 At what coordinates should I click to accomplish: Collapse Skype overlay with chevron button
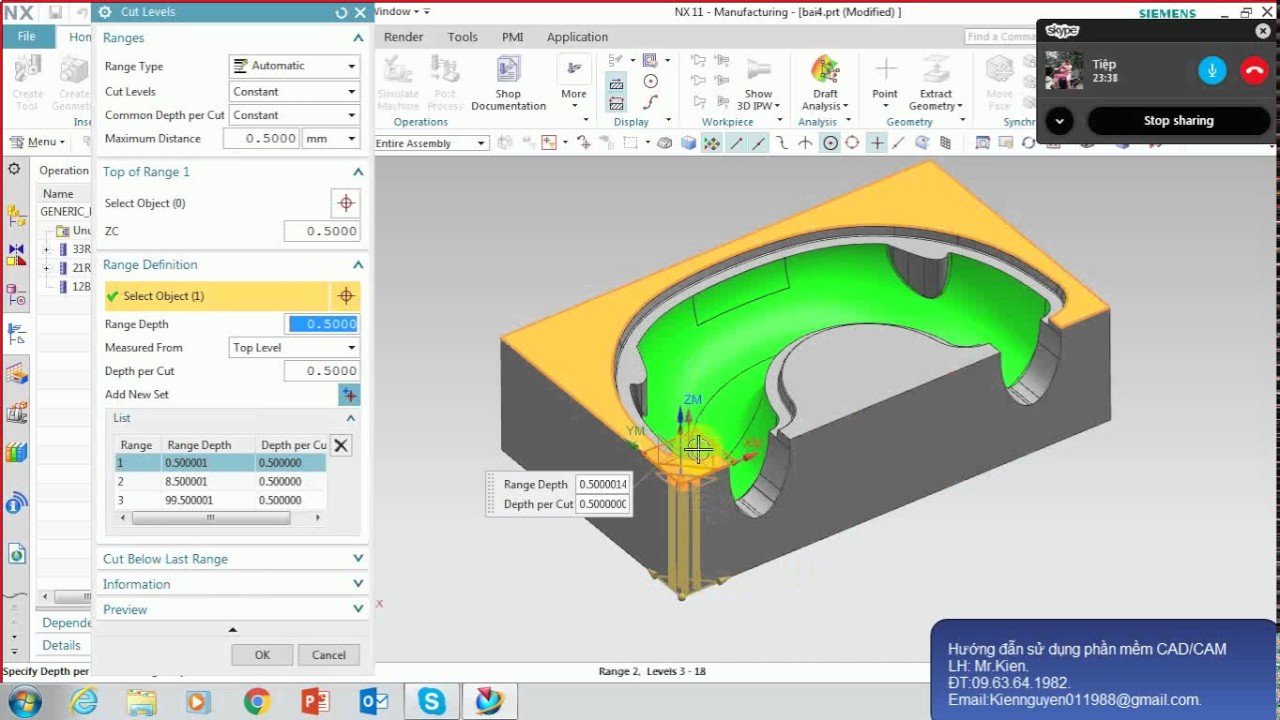click(x=1059, y=121)
